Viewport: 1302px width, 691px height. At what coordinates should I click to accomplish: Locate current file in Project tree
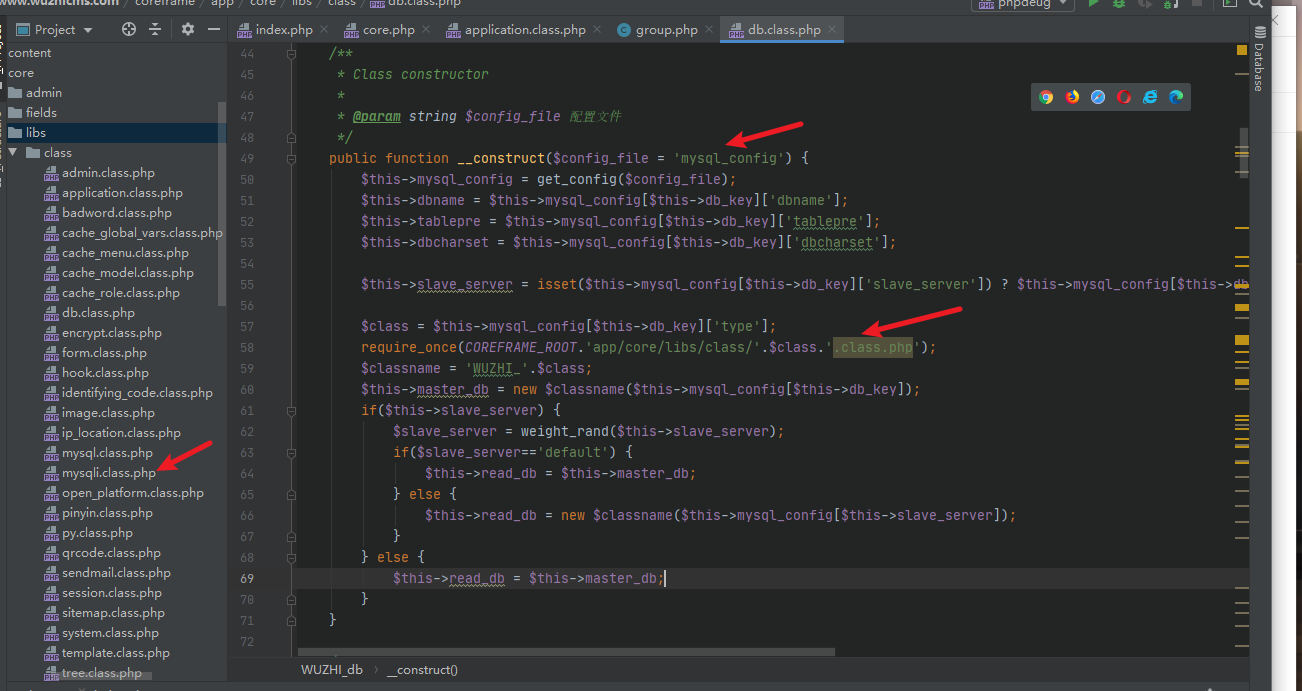coord(129,30)
